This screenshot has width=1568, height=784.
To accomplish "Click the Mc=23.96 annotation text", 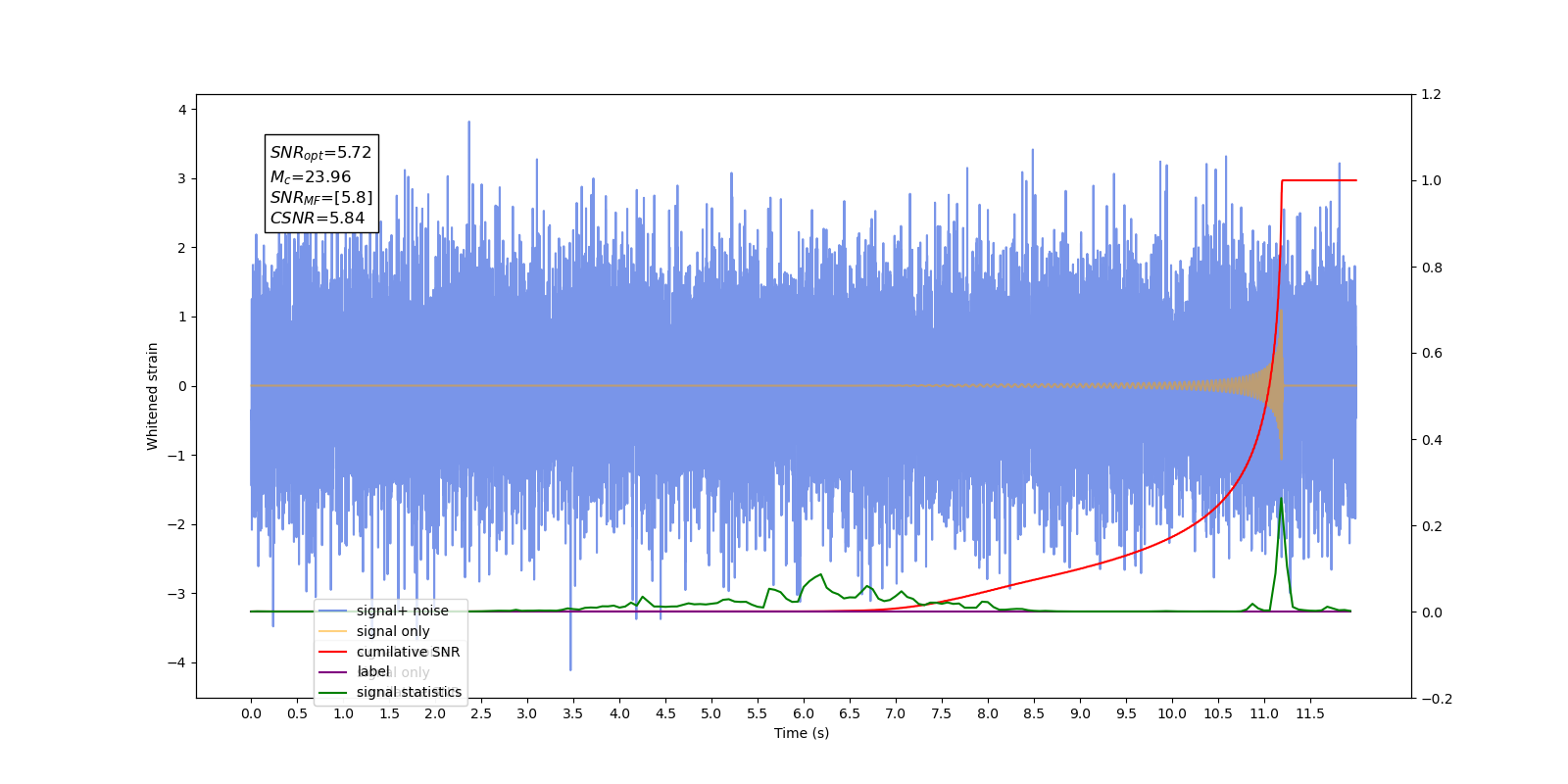I will coord(310,177).
